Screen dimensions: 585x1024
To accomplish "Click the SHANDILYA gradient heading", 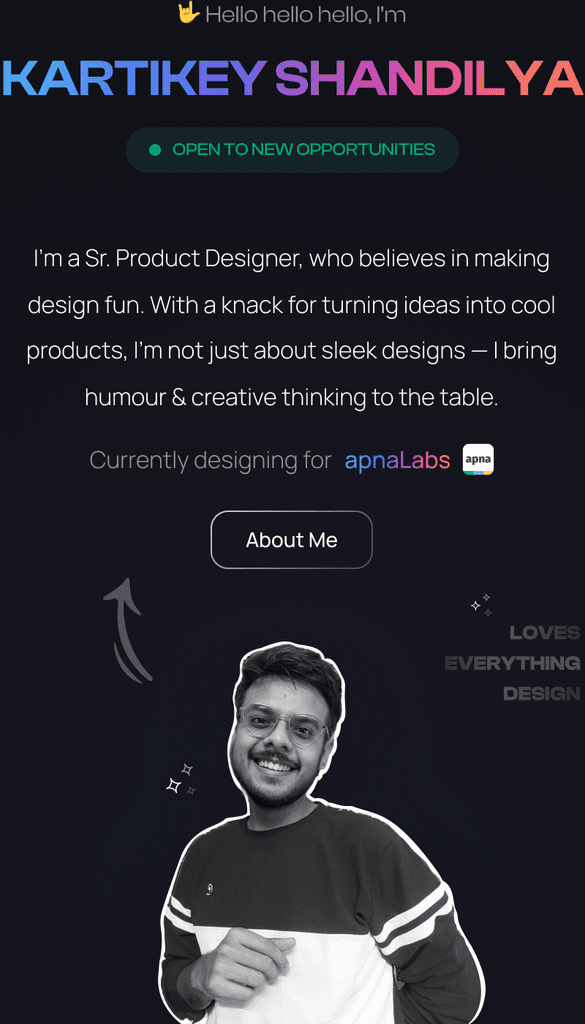I will [429, 78].
